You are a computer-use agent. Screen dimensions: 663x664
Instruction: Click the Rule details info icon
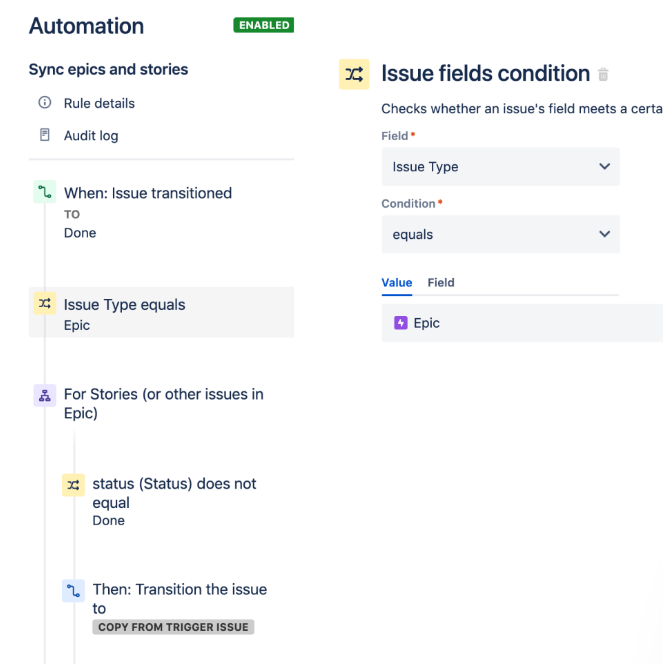(x=44, y=103)
